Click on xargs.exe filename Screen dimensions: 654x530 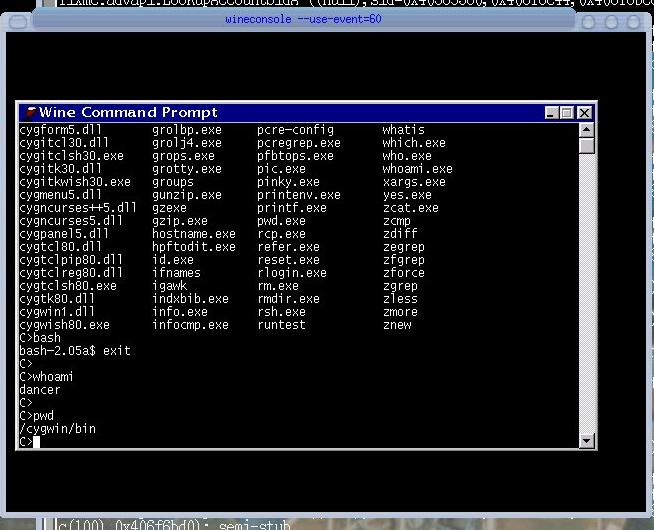(x=414, y=182)
